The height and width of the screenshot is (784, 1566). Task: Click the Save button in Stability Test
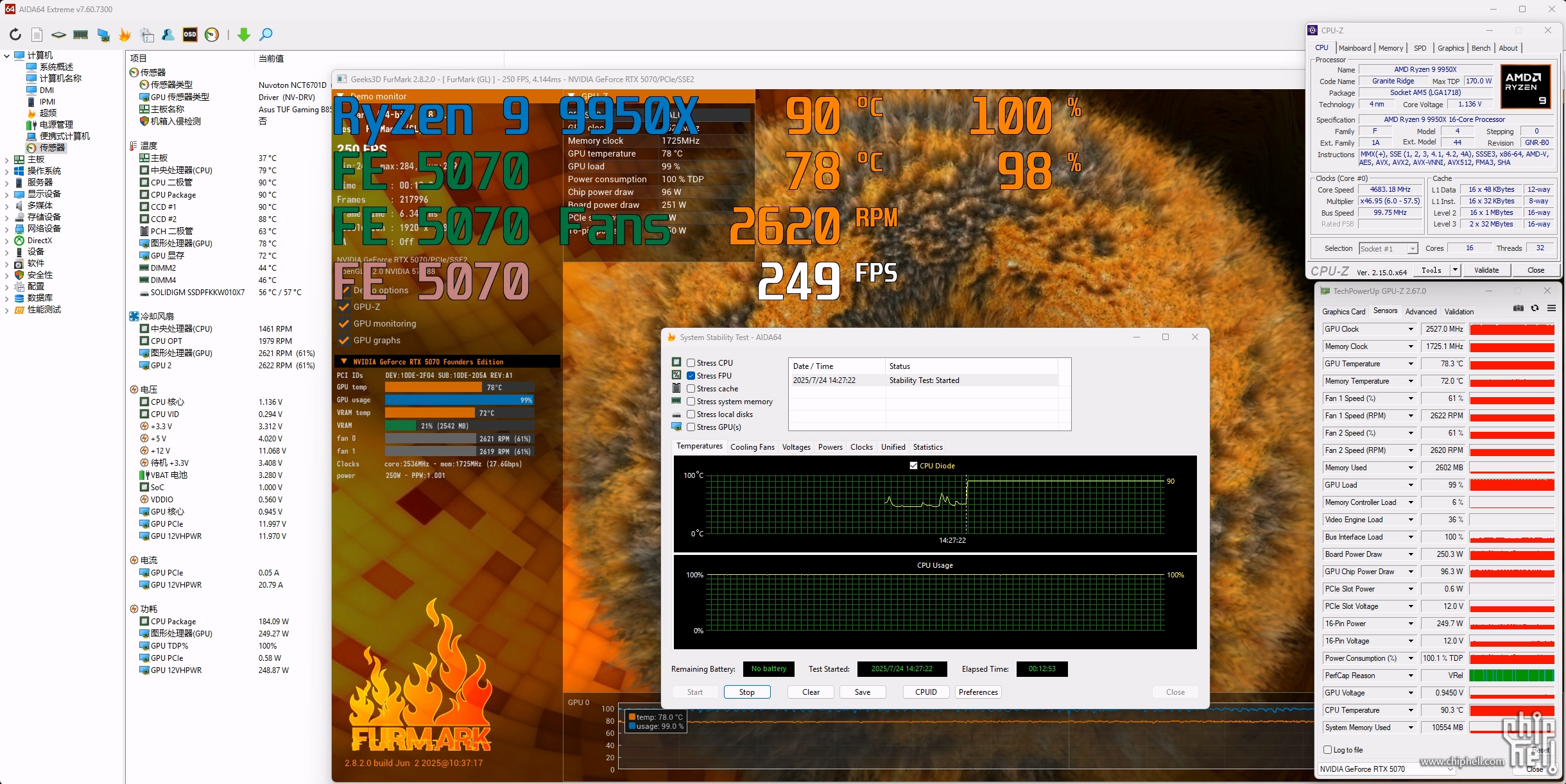pyautogui.click(x=863, y=692)
